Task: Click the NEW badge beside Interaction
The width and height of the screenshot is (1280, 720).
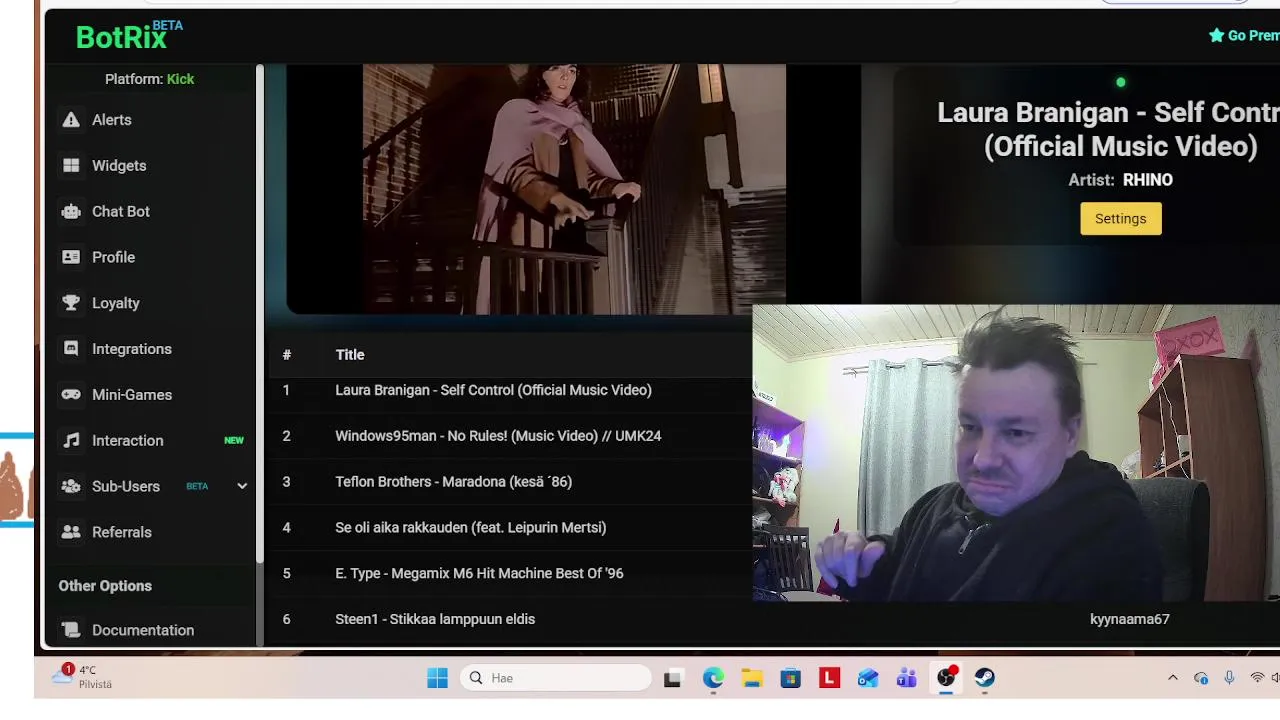Action: [x=234, y=440]
